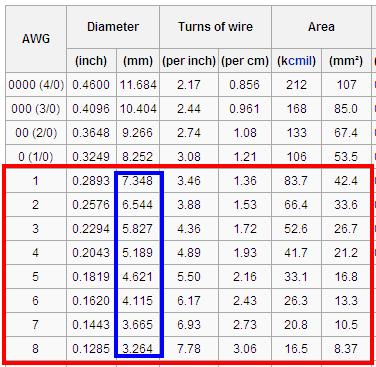Image resolution: width=376 pixels, height=367 pixels.
Task: Select the 000 (3/0) AWG cell
Action: coord(36,109)
